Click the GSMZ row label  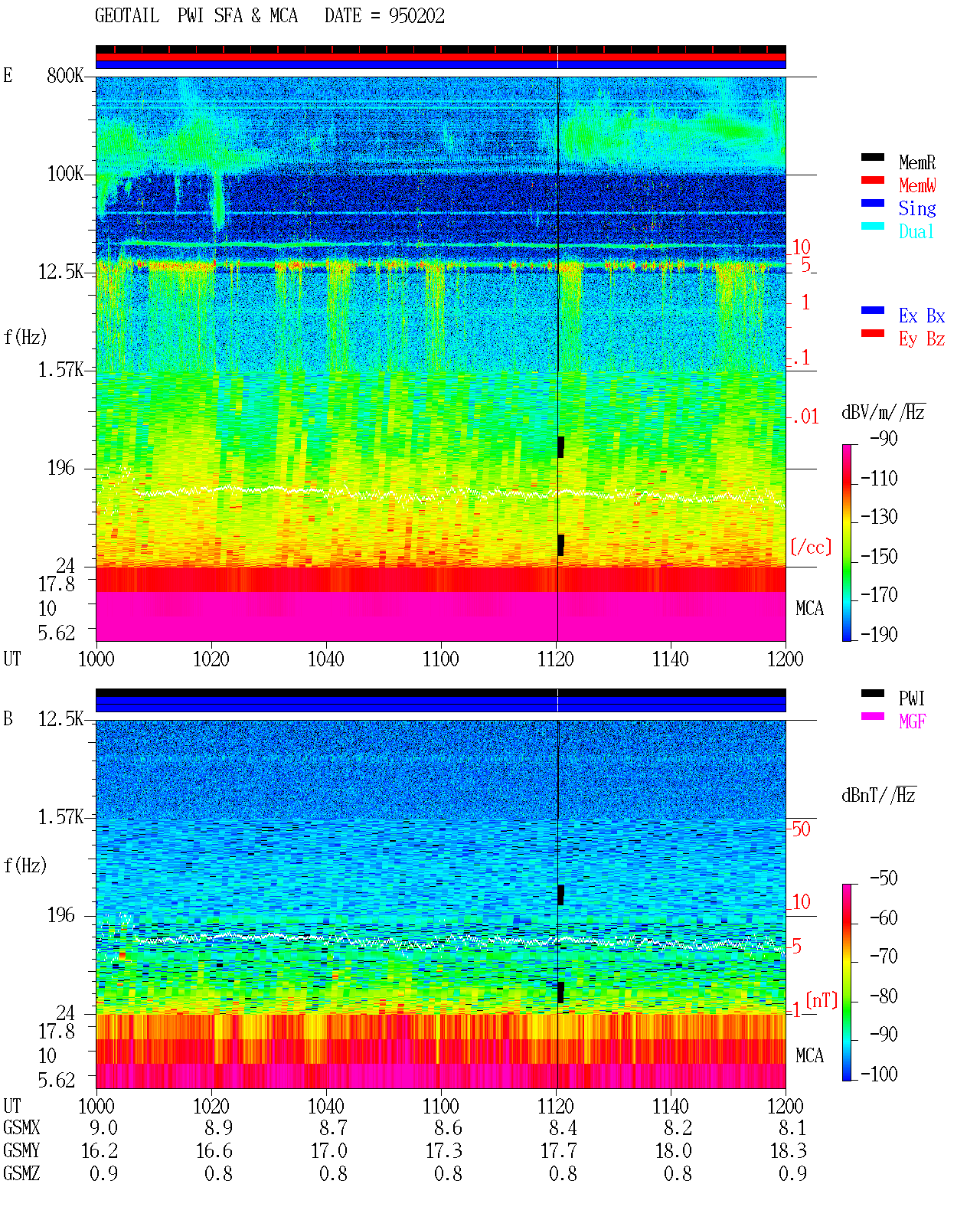[21, 1173]
